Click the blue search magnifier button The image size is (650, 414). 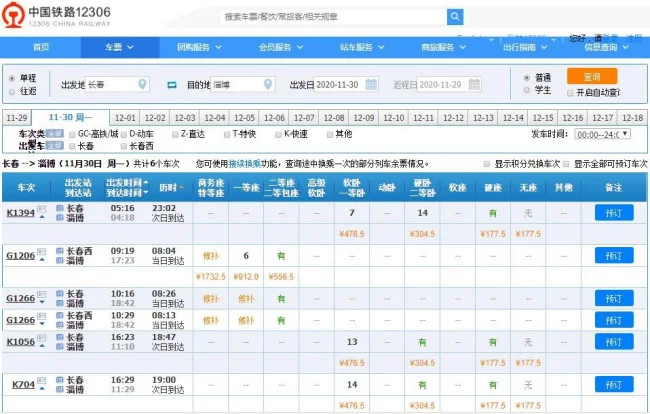pos(455,17)
